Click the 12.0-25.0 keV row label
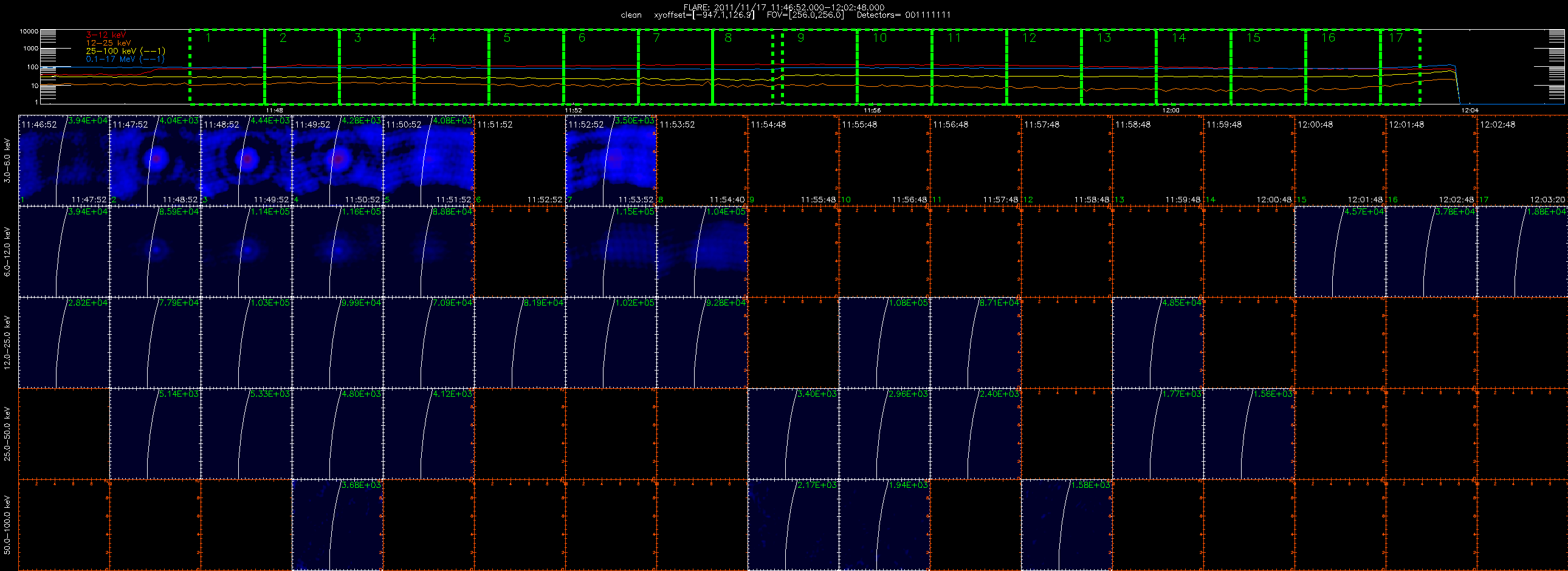Viewport: 1568px width, 571px height. point(7,343)
